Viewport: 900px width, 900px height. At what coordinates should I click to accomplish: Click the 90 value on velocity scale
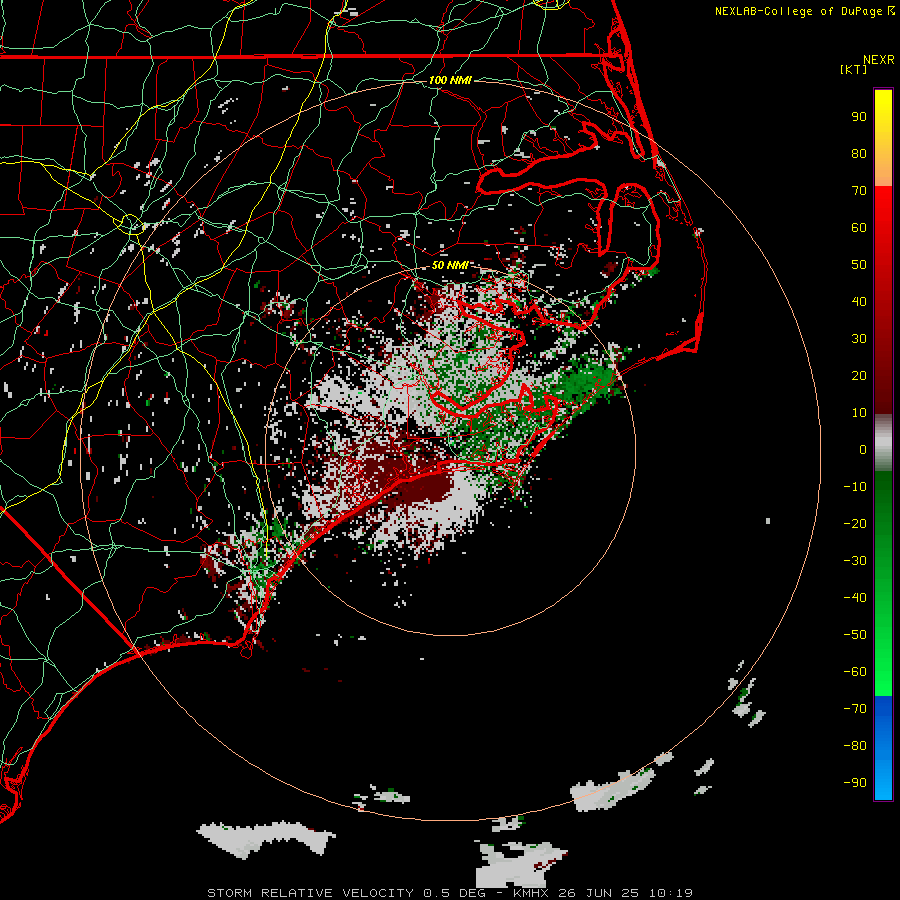(x=859, y=117)
